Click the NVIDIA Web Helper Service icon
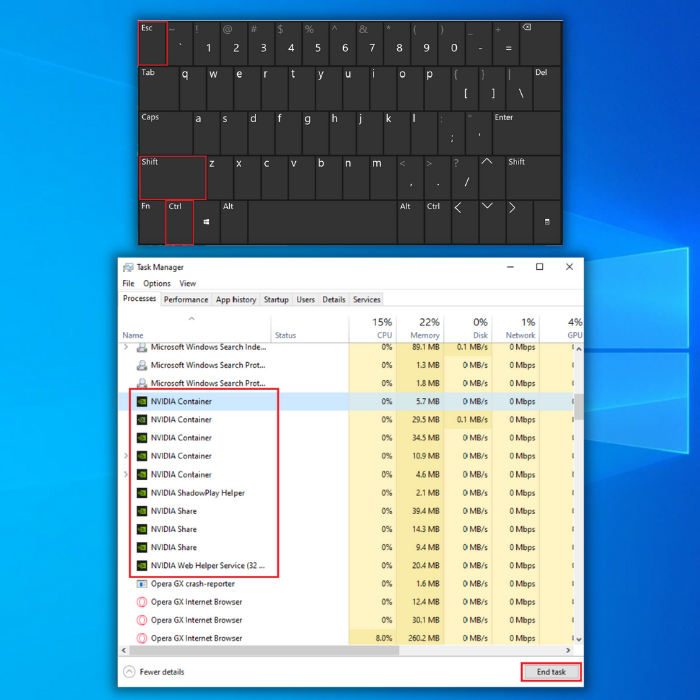The image size is (700, 700). (x=142, y=566)
